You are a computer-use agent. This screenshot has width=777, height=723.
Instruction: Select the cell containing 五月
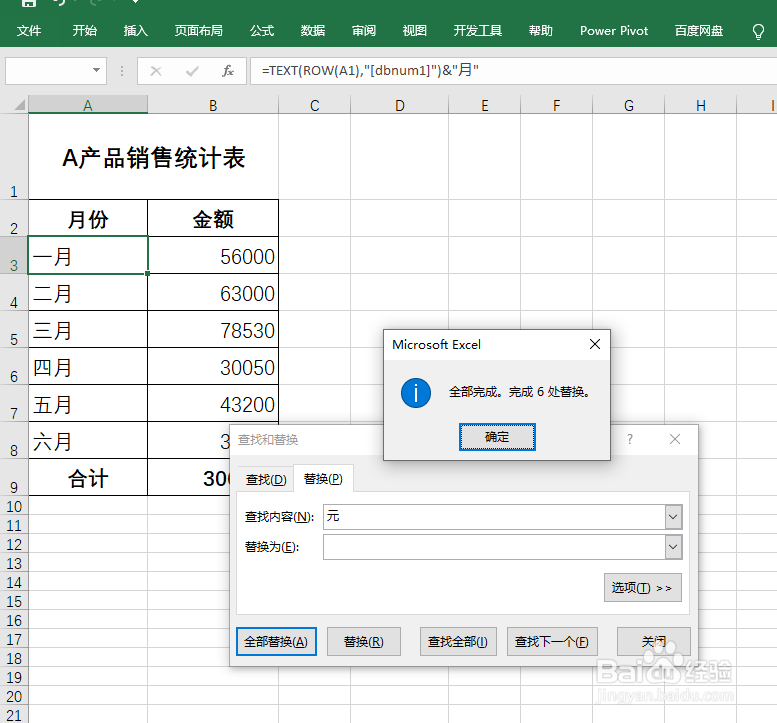(x=88, y=403)
